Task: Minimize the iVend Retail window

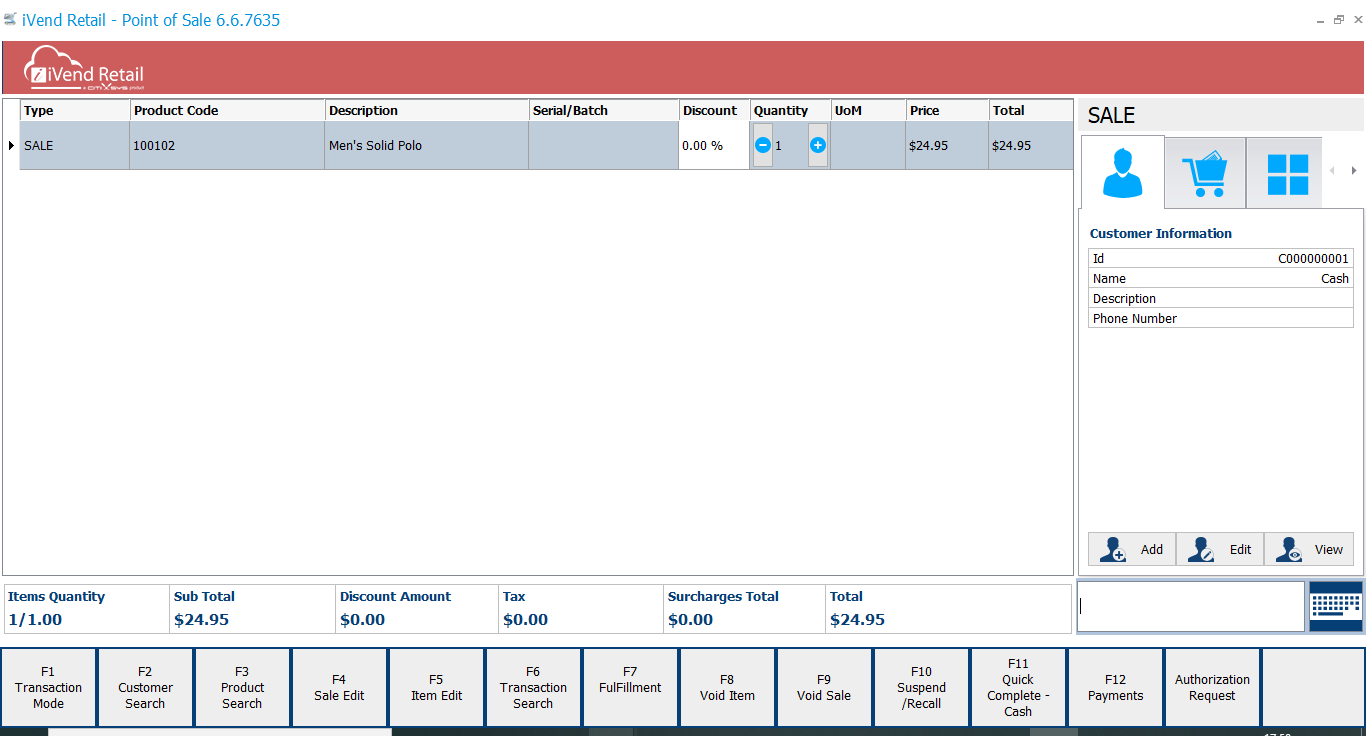Action: click(1319, 20)
